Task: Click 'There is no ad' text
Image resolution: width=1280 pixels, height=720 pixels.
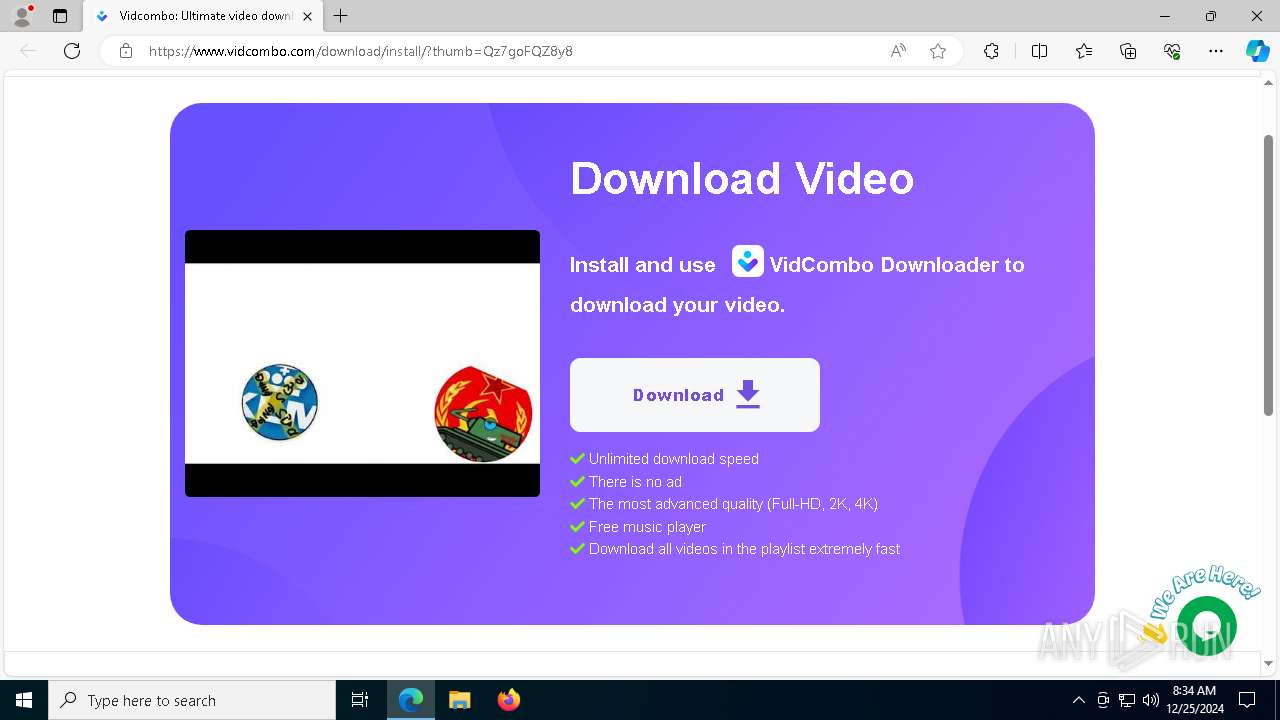Action: click(x=635, y=482)
